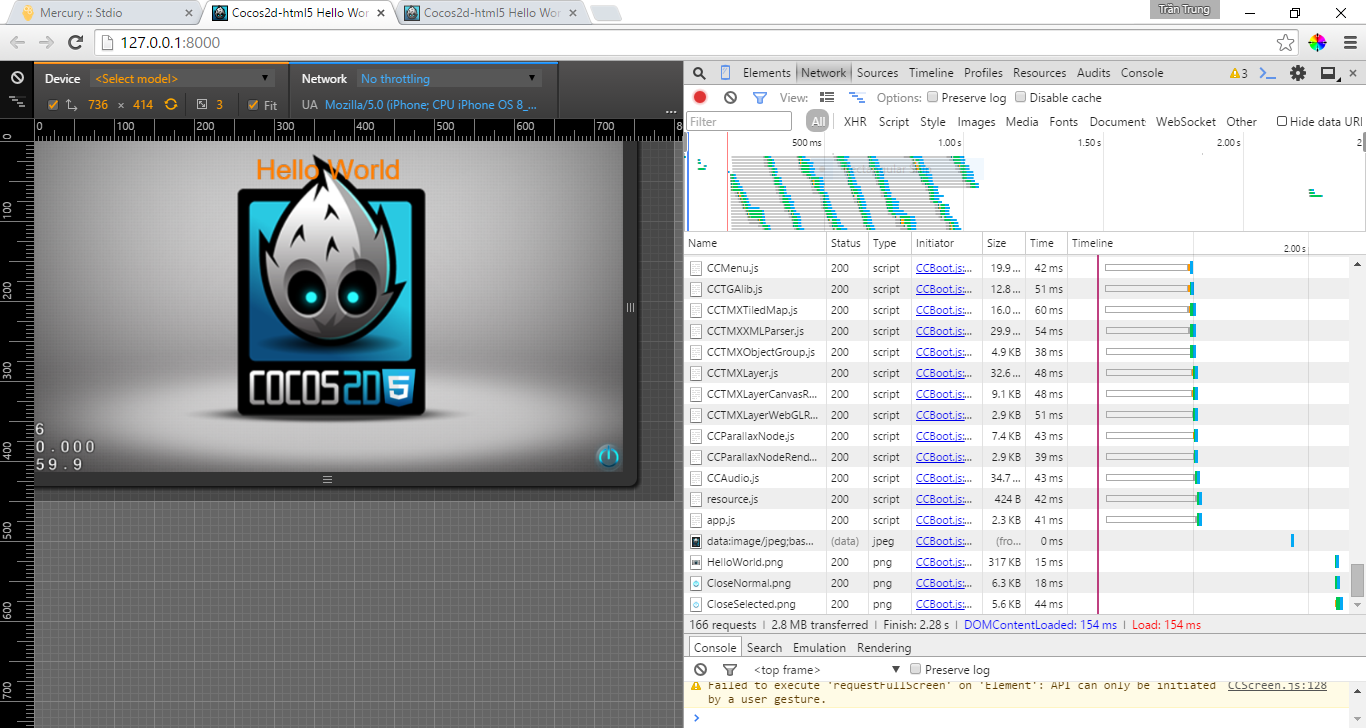Screen dimensions: 1366x728
Task: Reset device emulation overrides ban icon
Action: (17, 78)
